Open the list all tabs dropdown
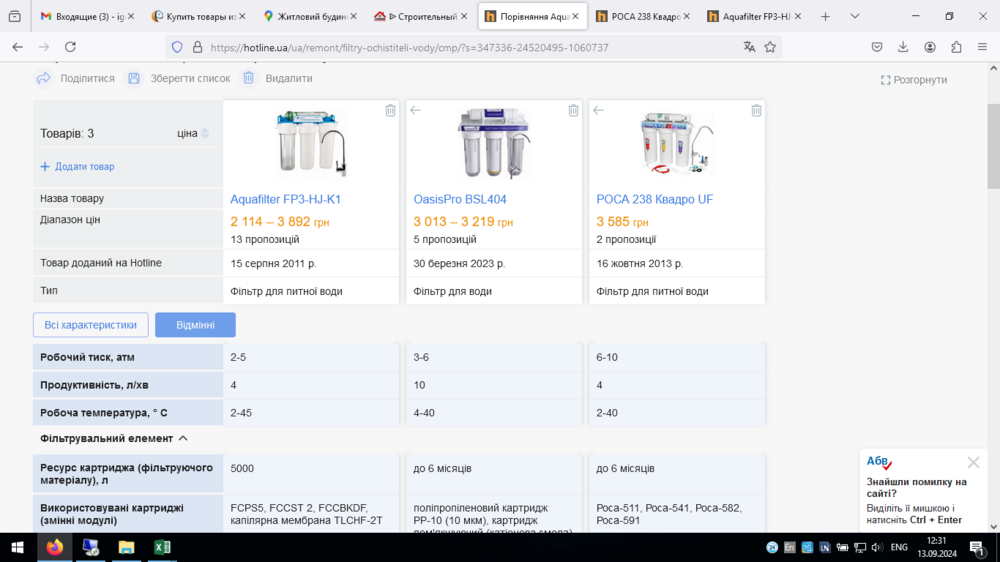This screenshot has height=562, width=1000. coord(854,16)
